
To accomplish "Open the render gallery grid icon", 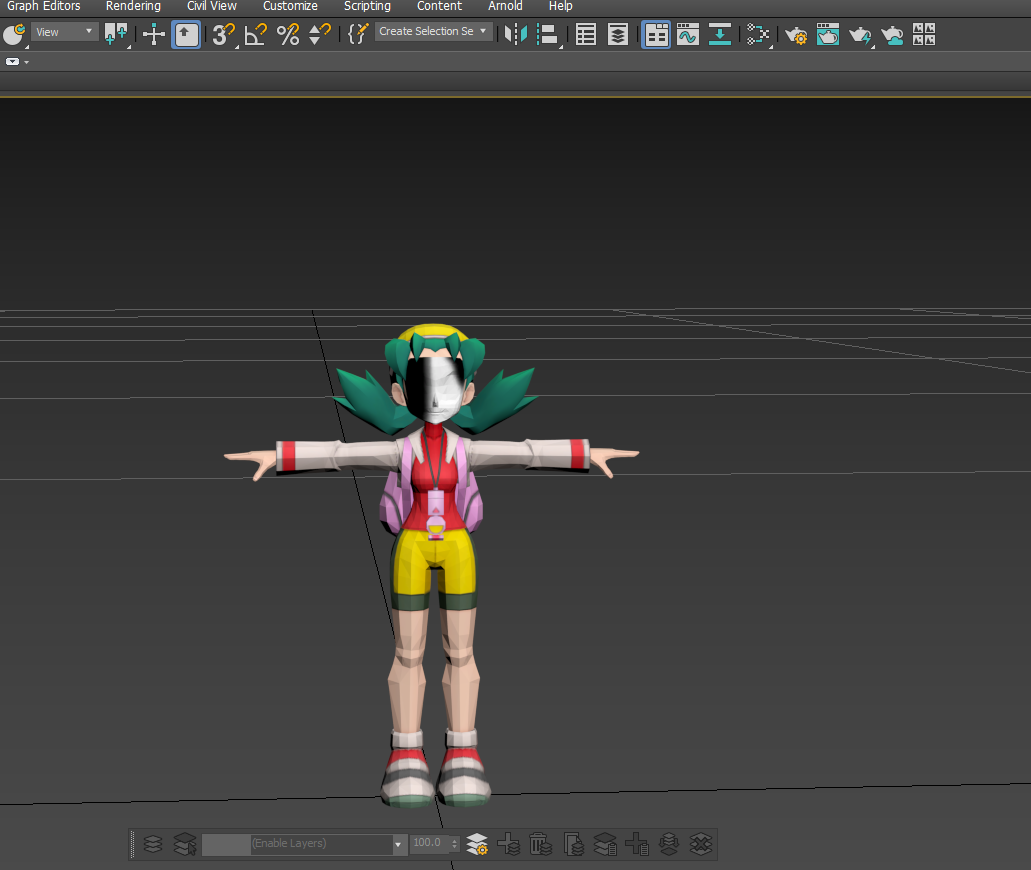I will [x=924, y=34].
